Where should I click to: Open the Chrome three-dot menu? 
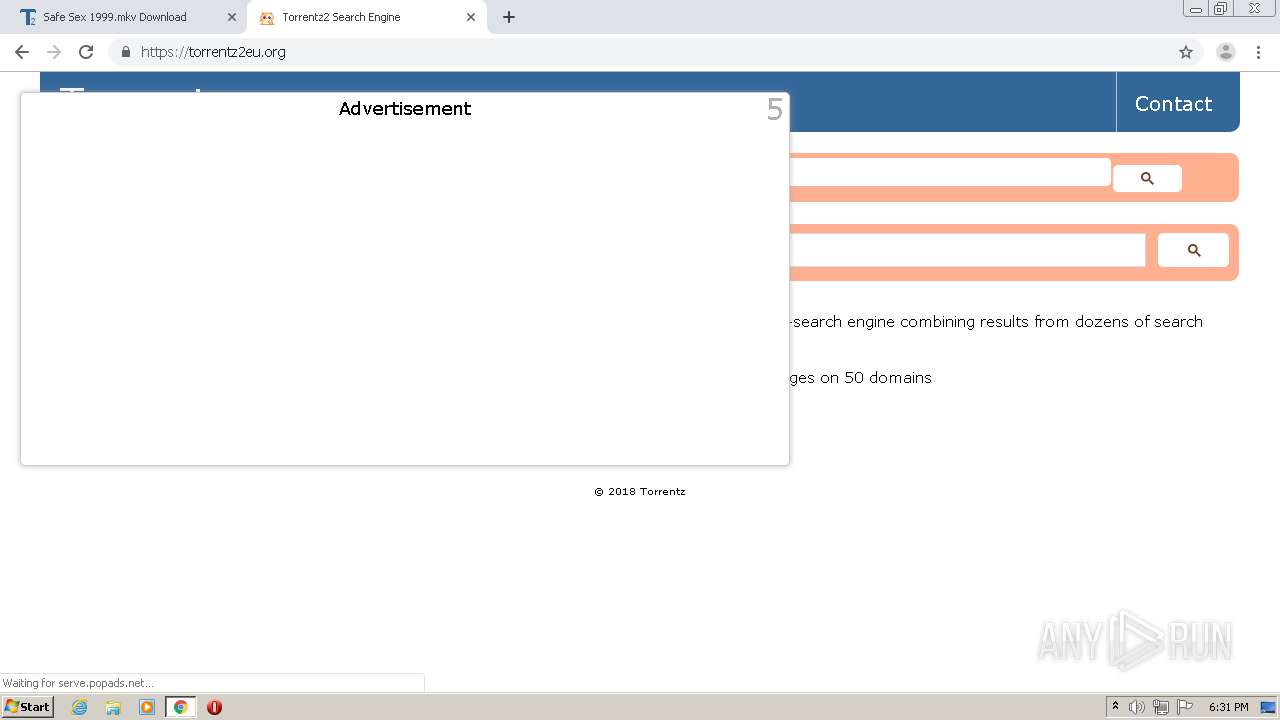1259,52
